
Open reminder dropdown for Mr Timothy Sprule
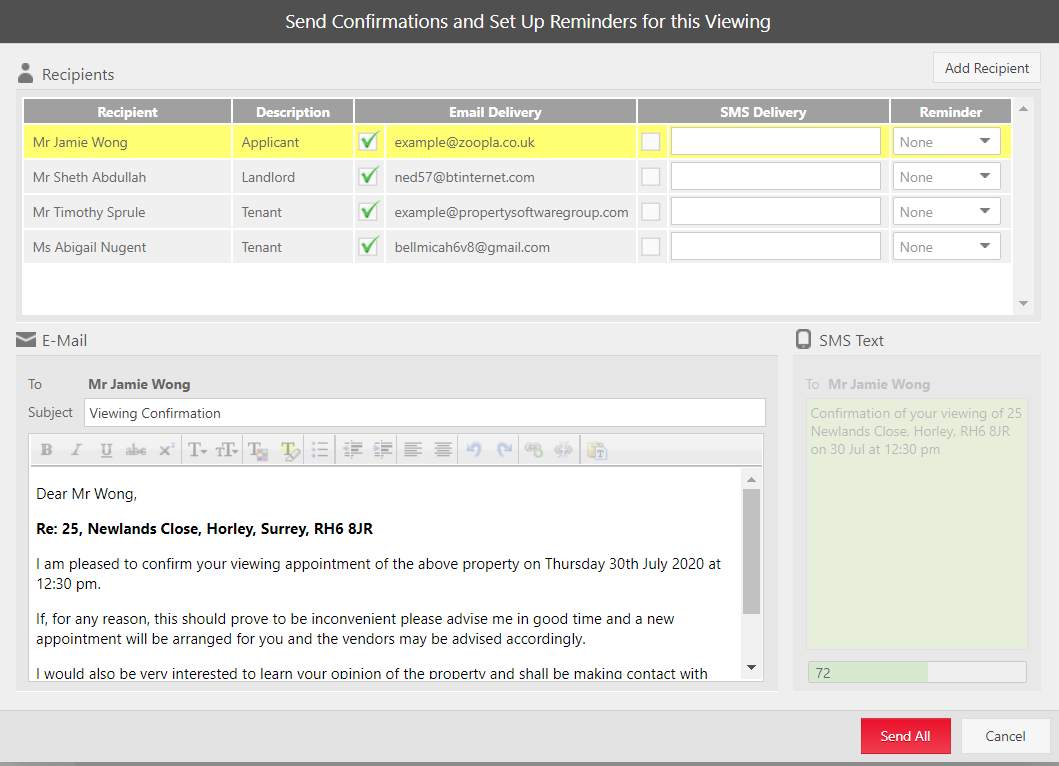[946, 212]
